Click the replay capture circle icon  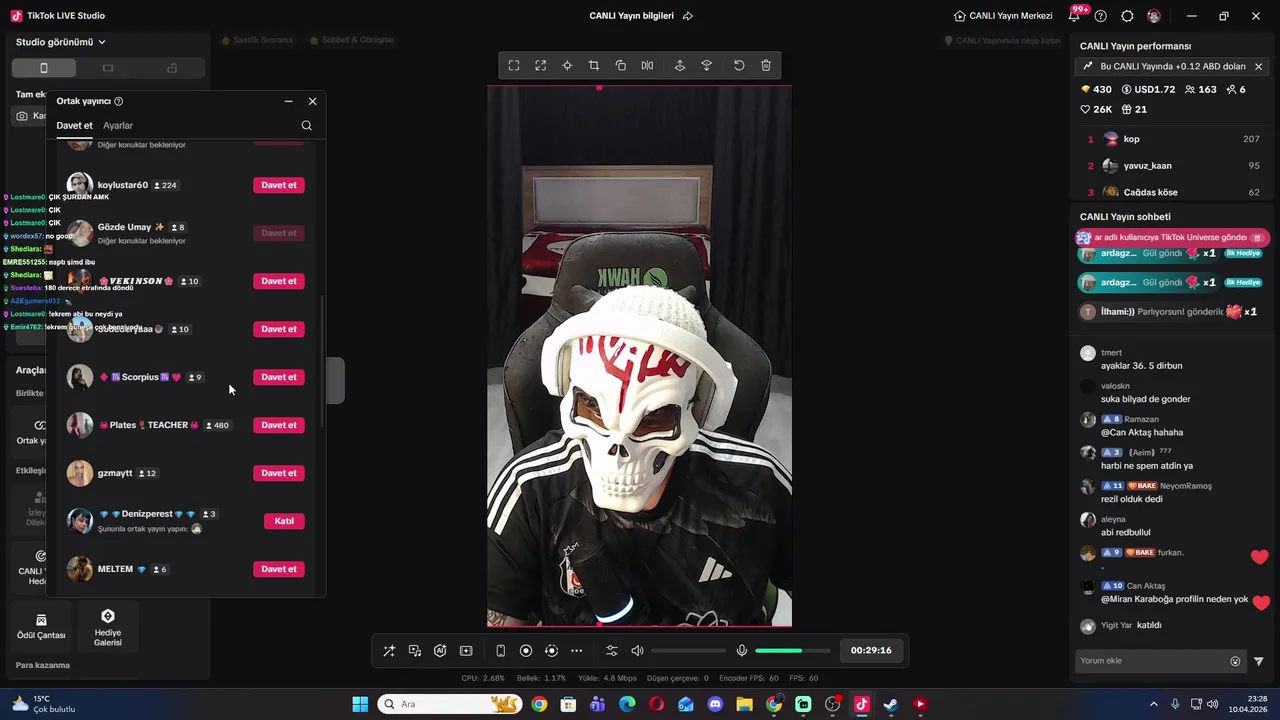click(x=551, y=651)
